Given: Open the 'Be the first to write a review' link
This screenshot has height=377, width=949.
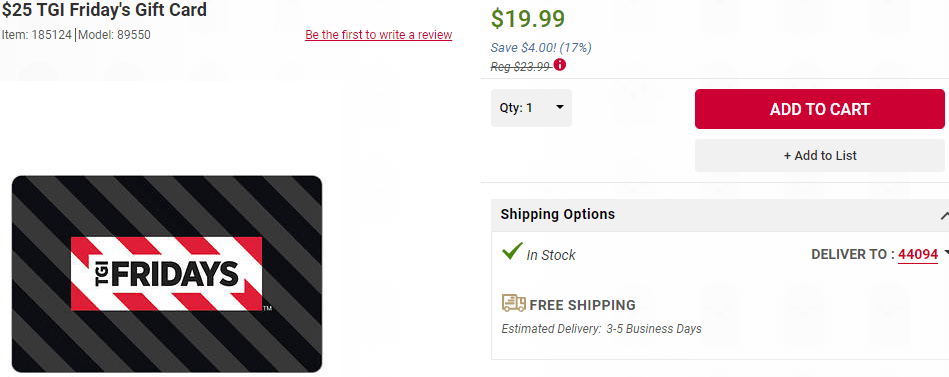Looking at the screenshot, I should [x=378, y=34].
